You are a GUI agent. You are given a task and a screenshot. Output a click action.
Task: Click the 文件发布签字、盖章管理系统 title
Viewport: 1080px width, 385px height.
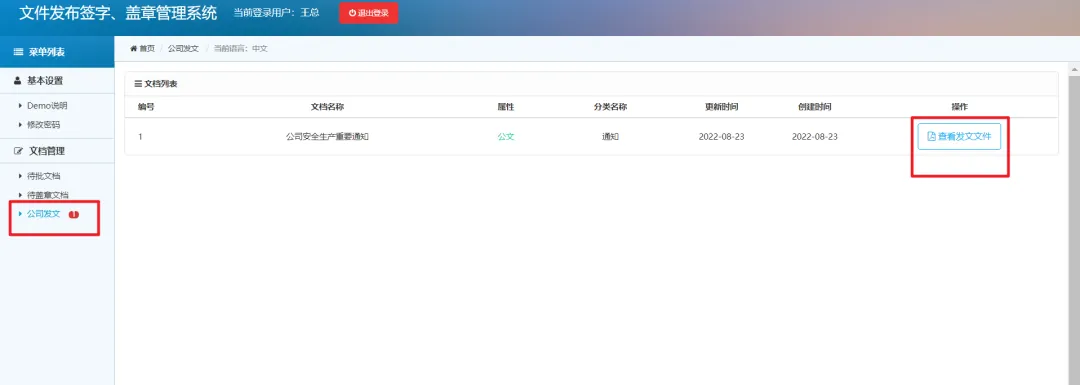(118, 12)
